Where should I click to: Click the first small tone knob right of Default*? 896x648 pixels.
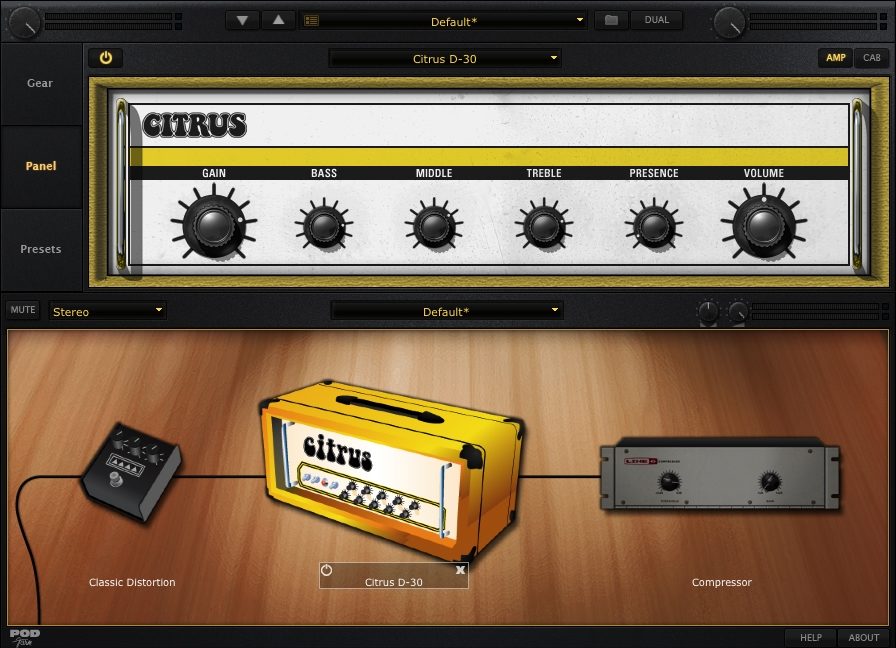point(708,312)
